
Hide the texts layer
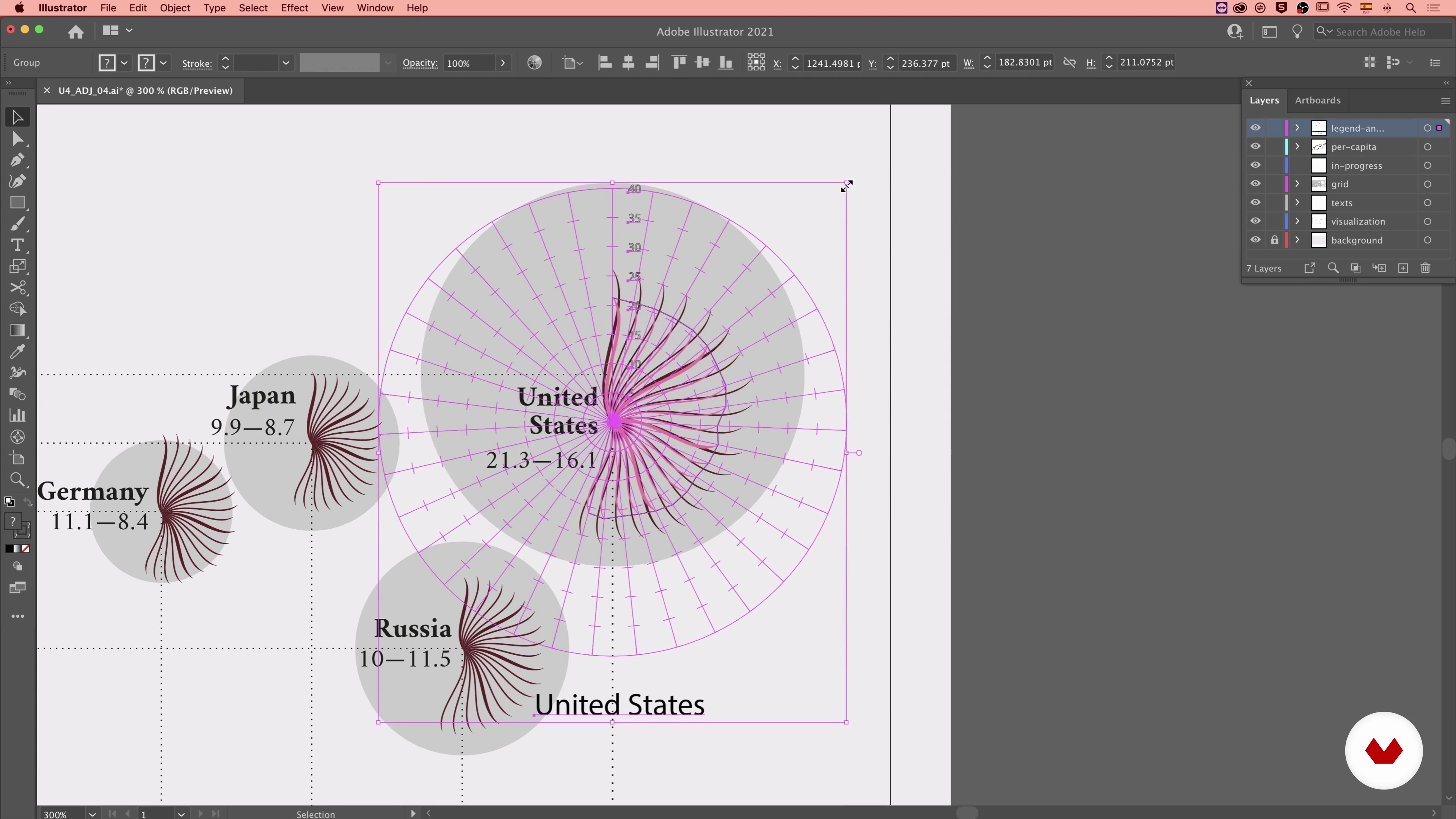(1255, 202)
